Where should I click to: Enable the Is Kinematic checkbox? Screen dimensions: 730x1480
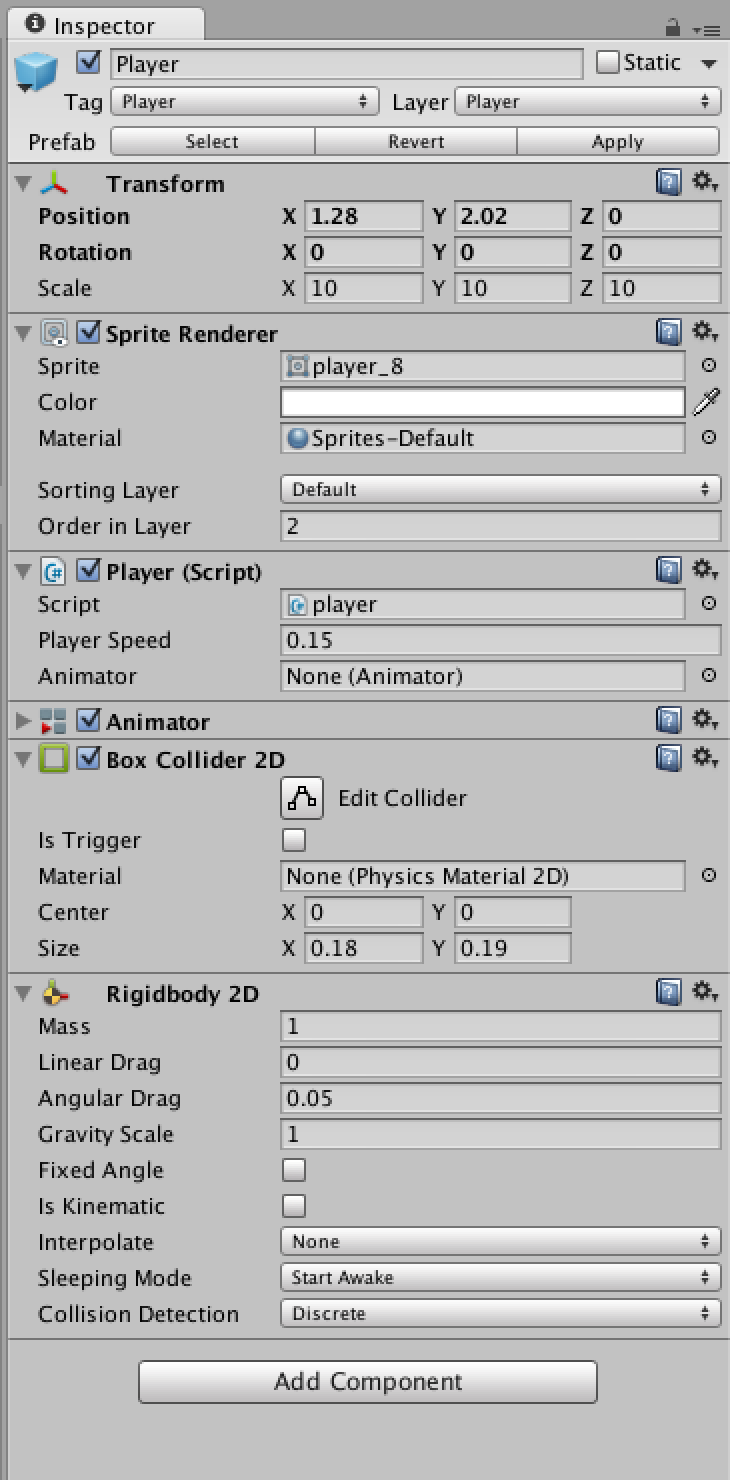pos(294,1206)
